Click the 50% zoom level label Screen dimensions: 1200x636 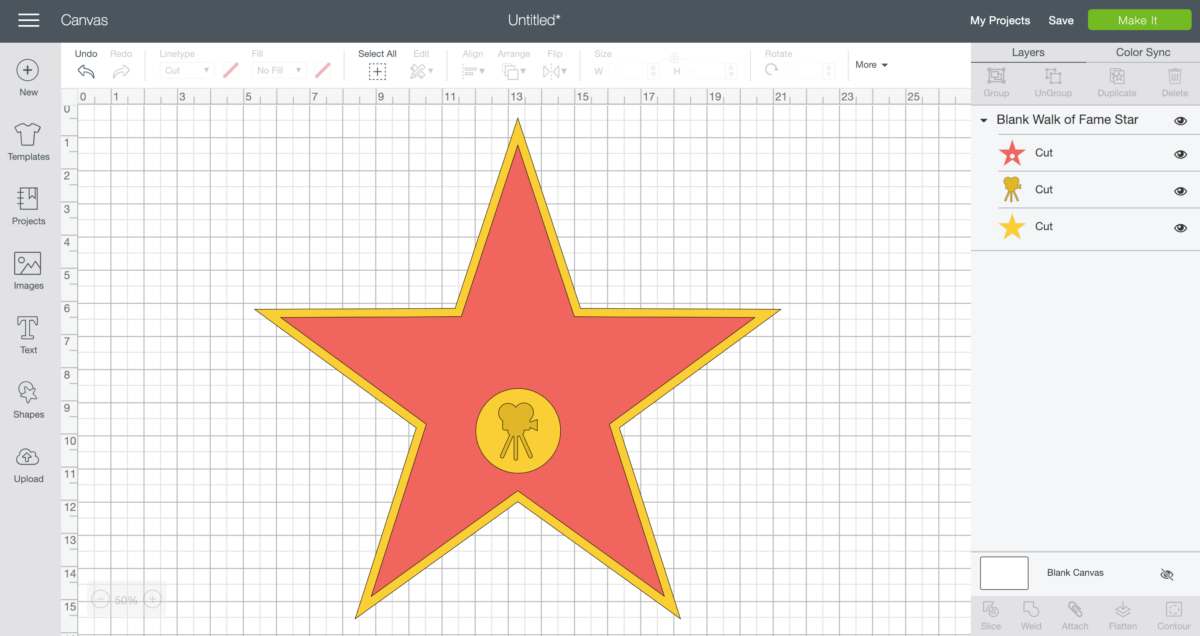126,600
